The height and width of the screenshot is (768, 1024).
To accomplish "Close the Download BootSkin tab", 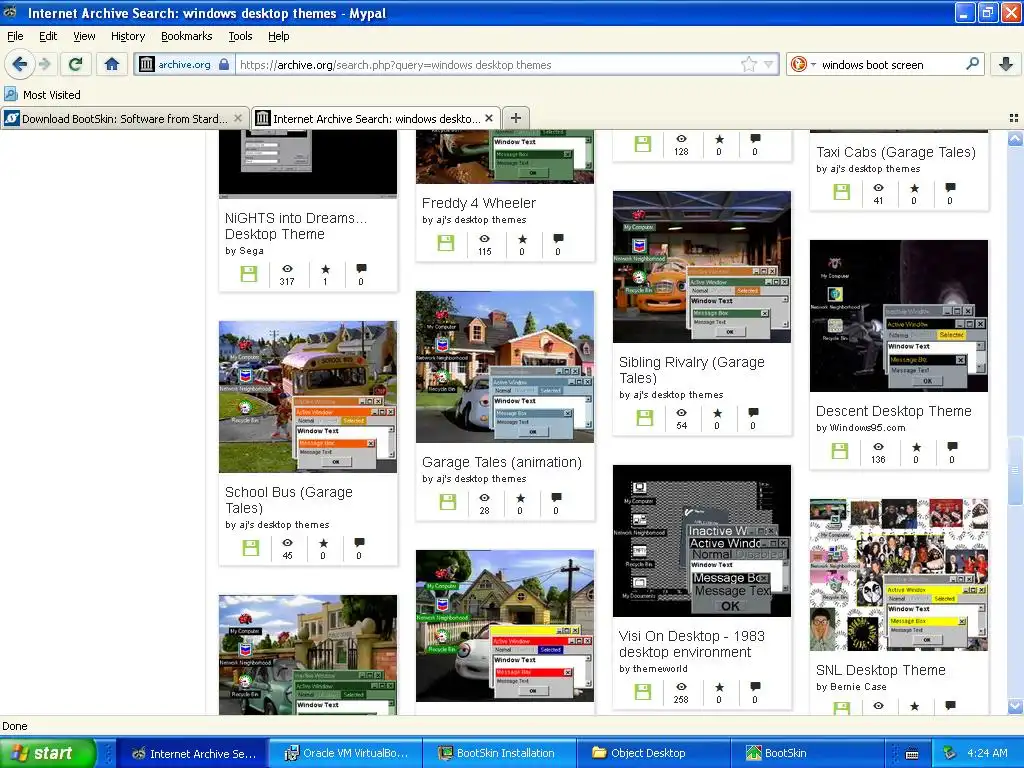I will [x=238, y=118].
